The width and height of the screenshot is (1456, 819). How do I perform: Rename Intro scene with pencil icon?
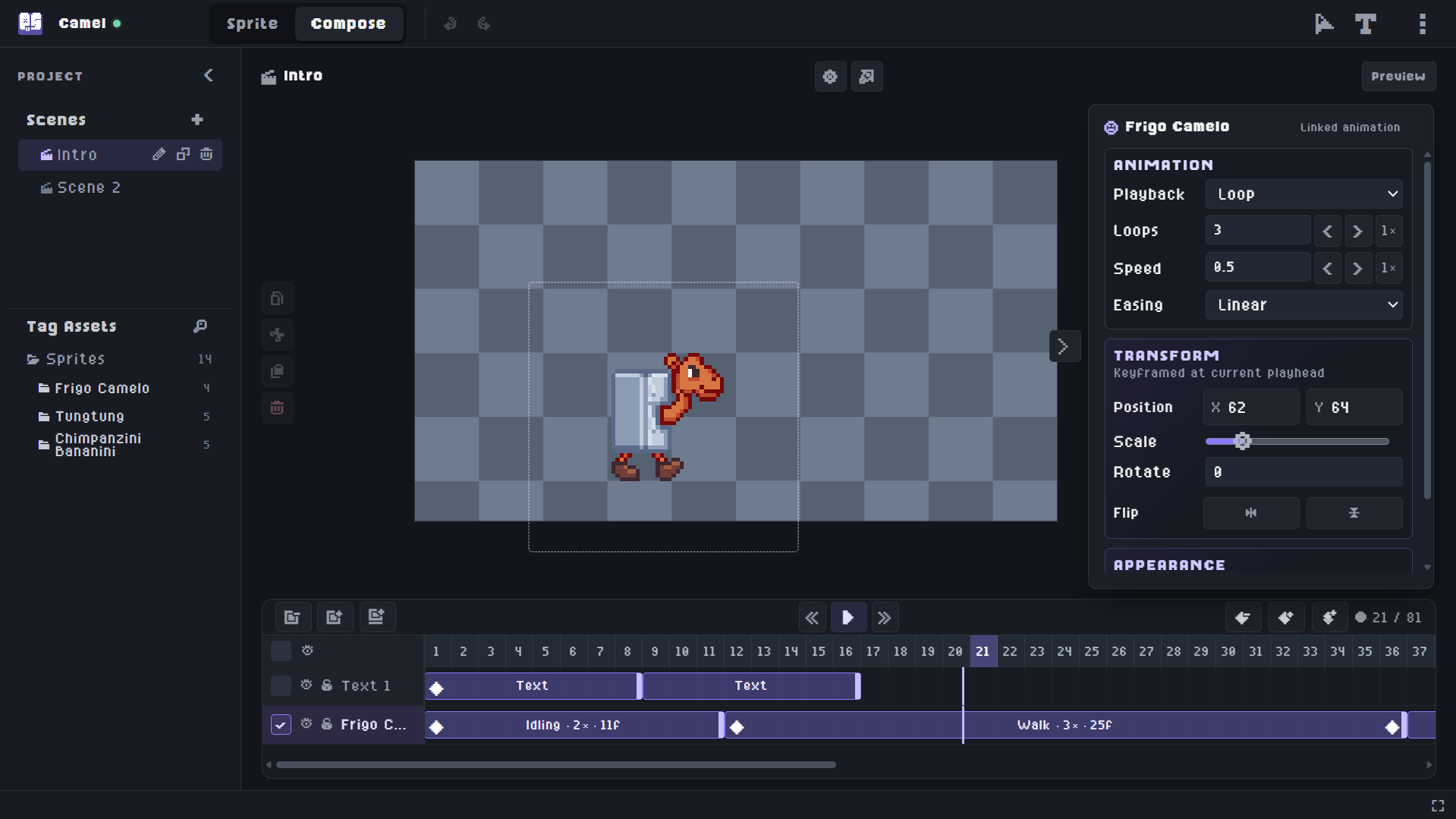click(x=159, y=154)
